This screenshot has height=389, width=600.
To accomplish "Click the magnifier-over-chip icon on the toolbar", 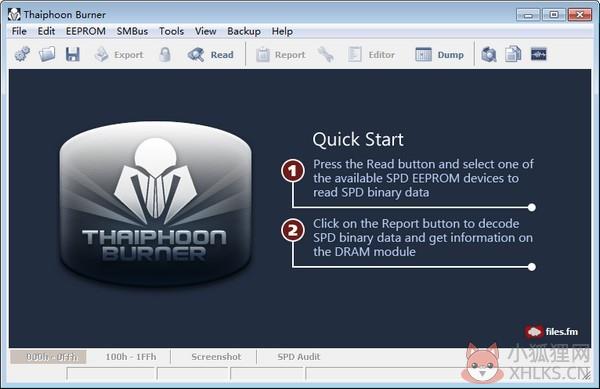I will coord(489,55).
